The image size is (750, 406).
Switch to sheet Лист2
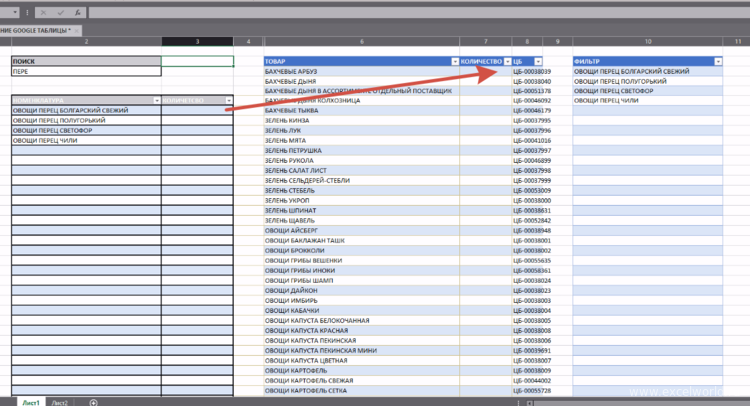coord(60,403)
